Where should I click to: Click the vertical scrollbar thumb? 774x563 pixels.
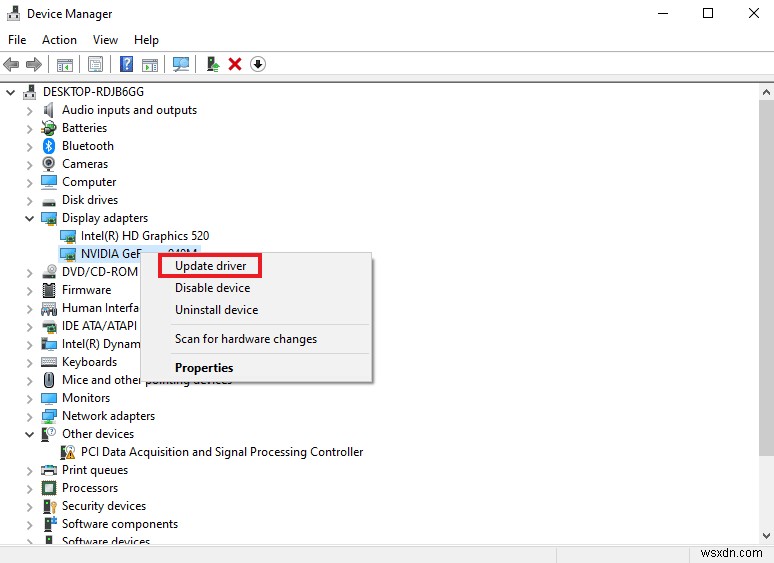tap(766, 278)
